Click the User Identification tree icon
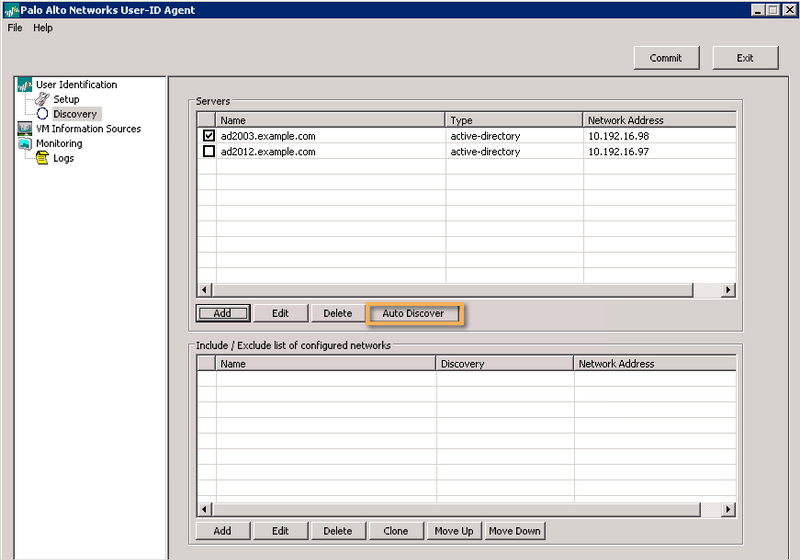The height and width of the screenshot is (560, 800). [x=25, y=85]
